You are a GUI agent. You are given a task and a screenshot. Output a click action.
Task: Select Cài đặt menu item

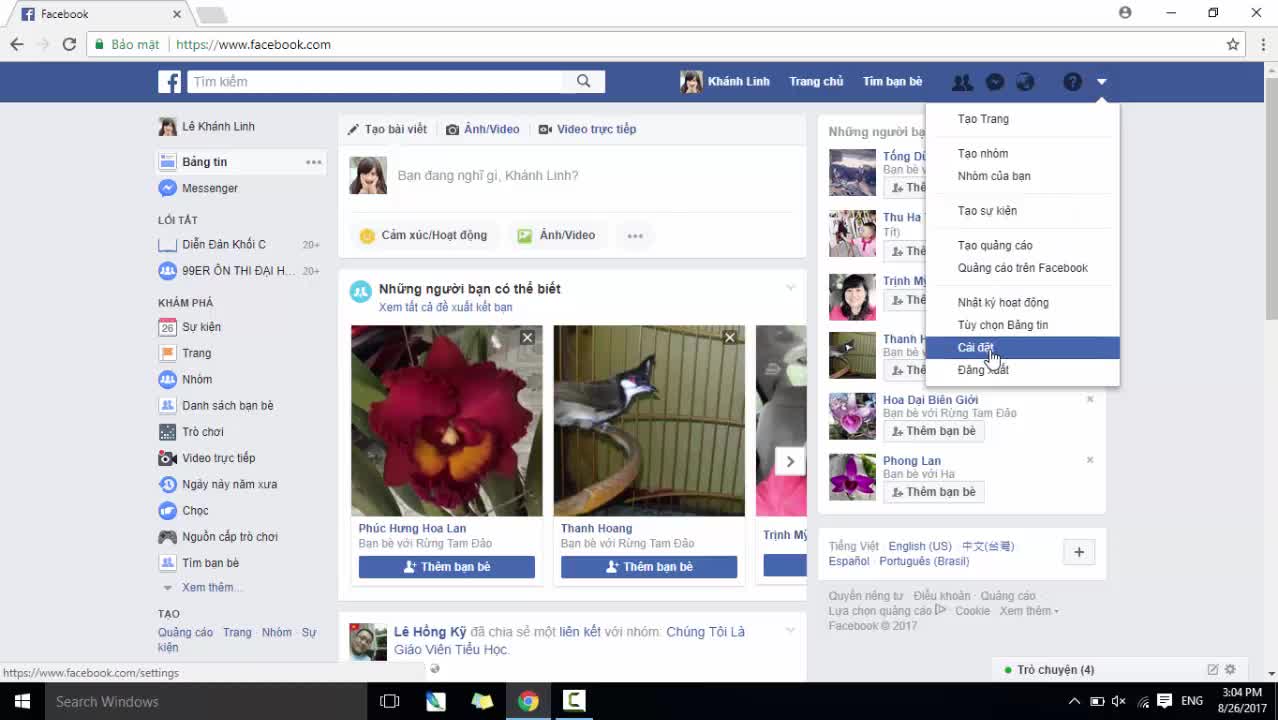pyautogui.click(x=1022, y=348)
